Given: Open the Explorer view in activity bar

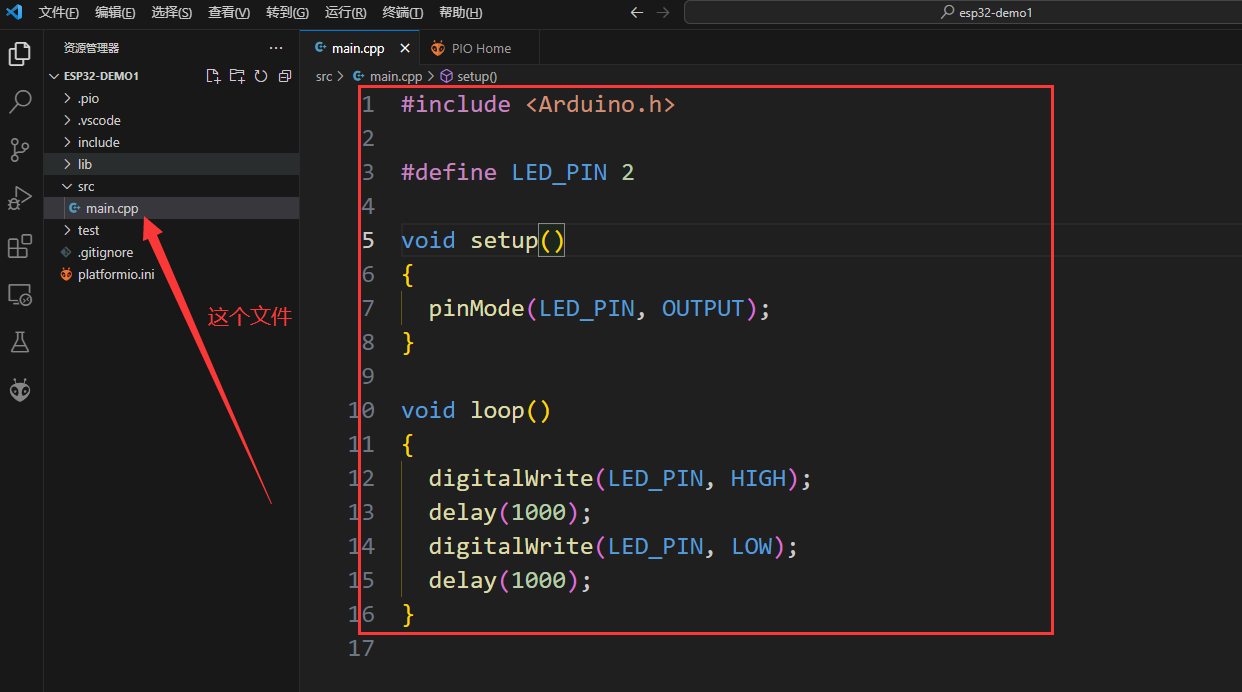Looking at the screenshot, I should pyautogui.click(x=19, y=53).
